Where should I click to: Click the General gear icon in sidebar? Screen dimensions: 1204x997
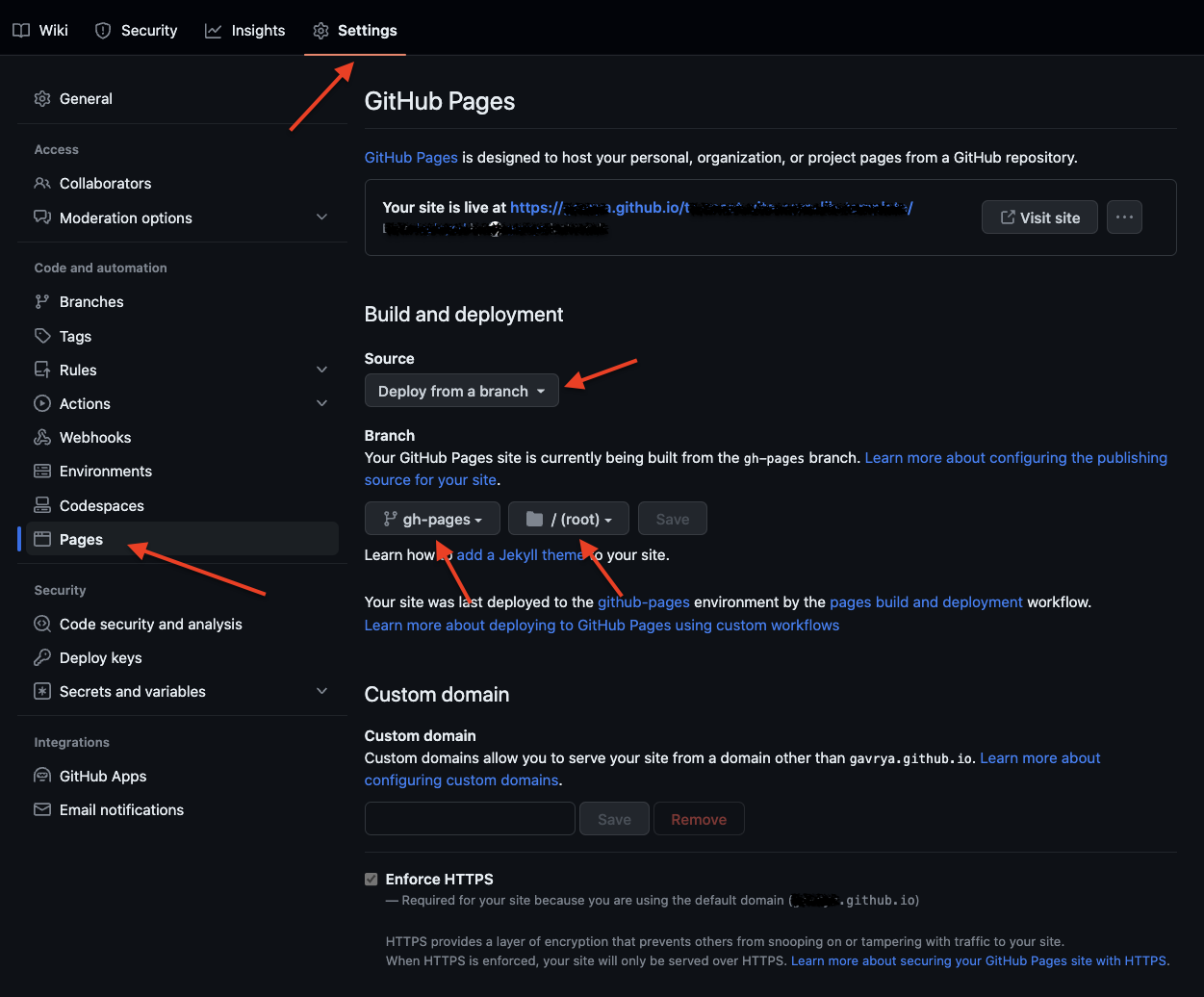point(42,99)
